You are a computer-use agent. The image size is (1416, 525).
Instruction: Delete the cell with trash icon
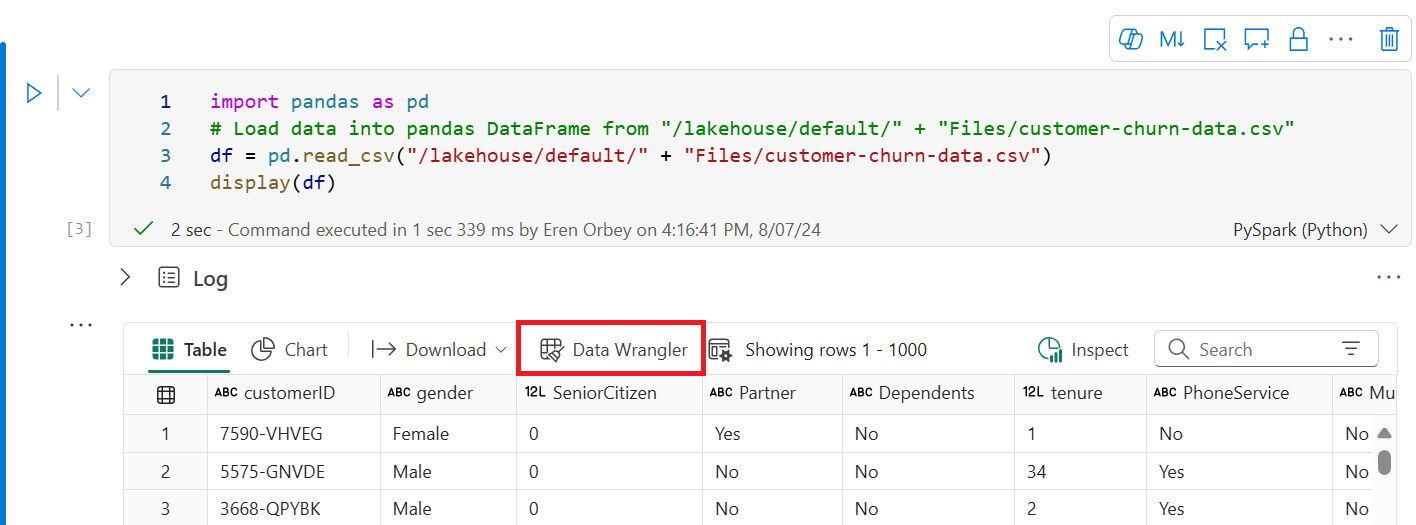pyautogui.click(x=1388, y=39)
